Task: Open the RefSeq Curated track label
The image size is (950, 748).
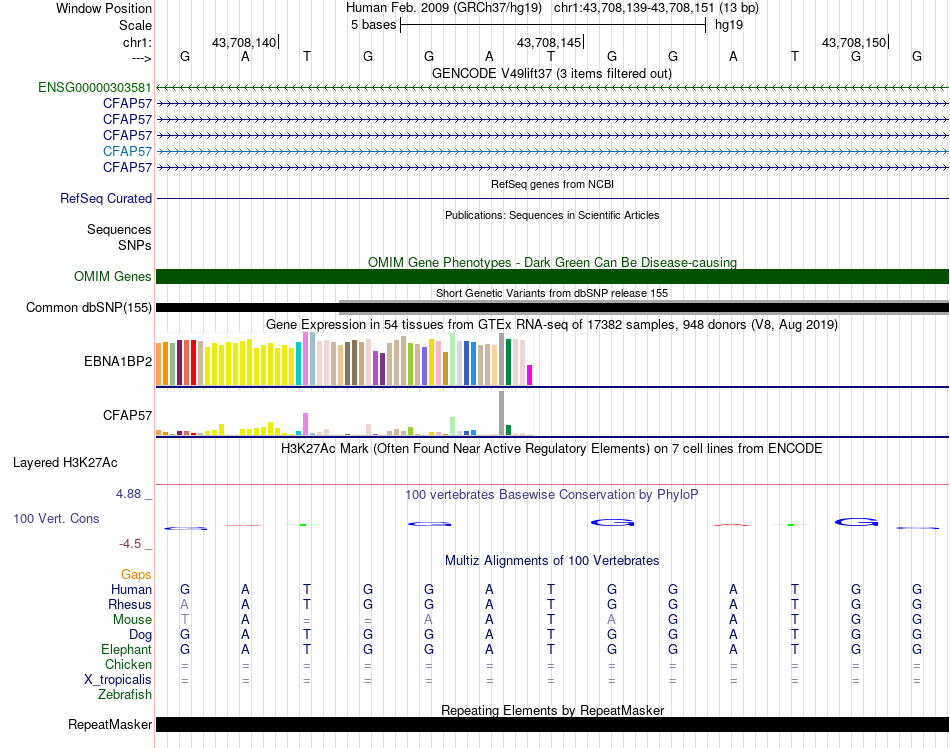Action: (106, 199)
